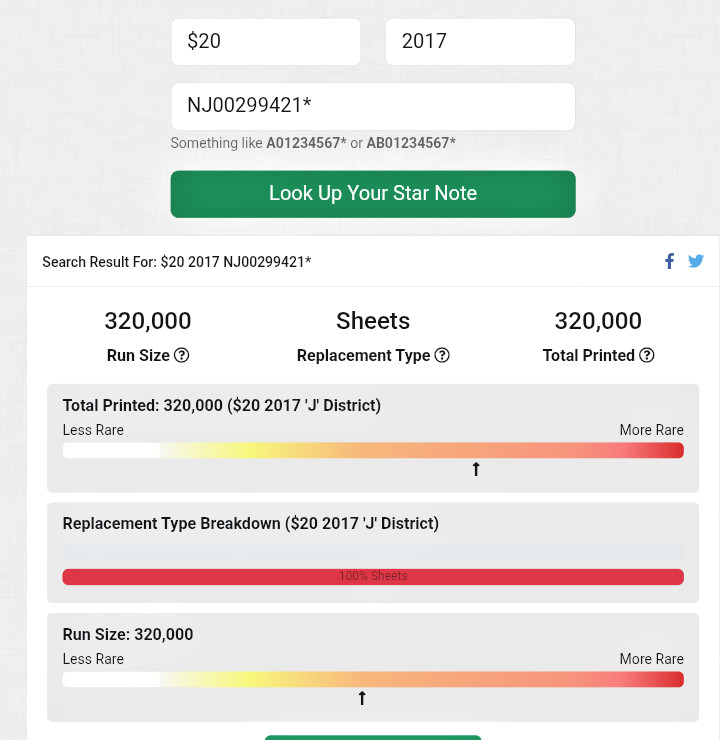
Task: Share result on Twitter
Action: click(696, 262)
